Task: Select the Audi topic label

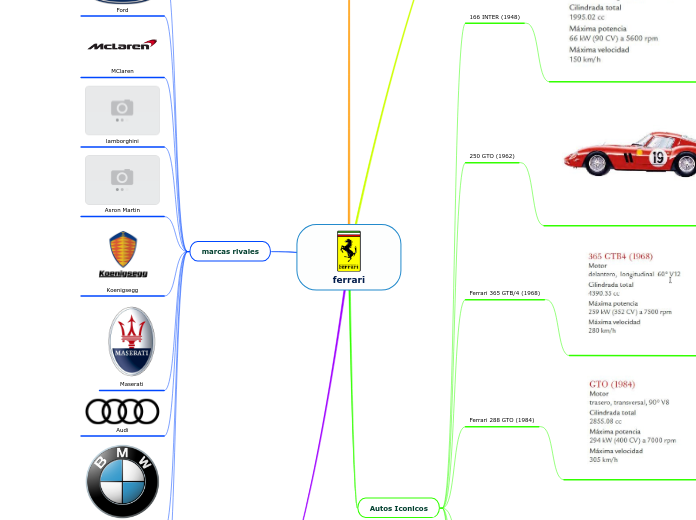Action: click(122, 430)
